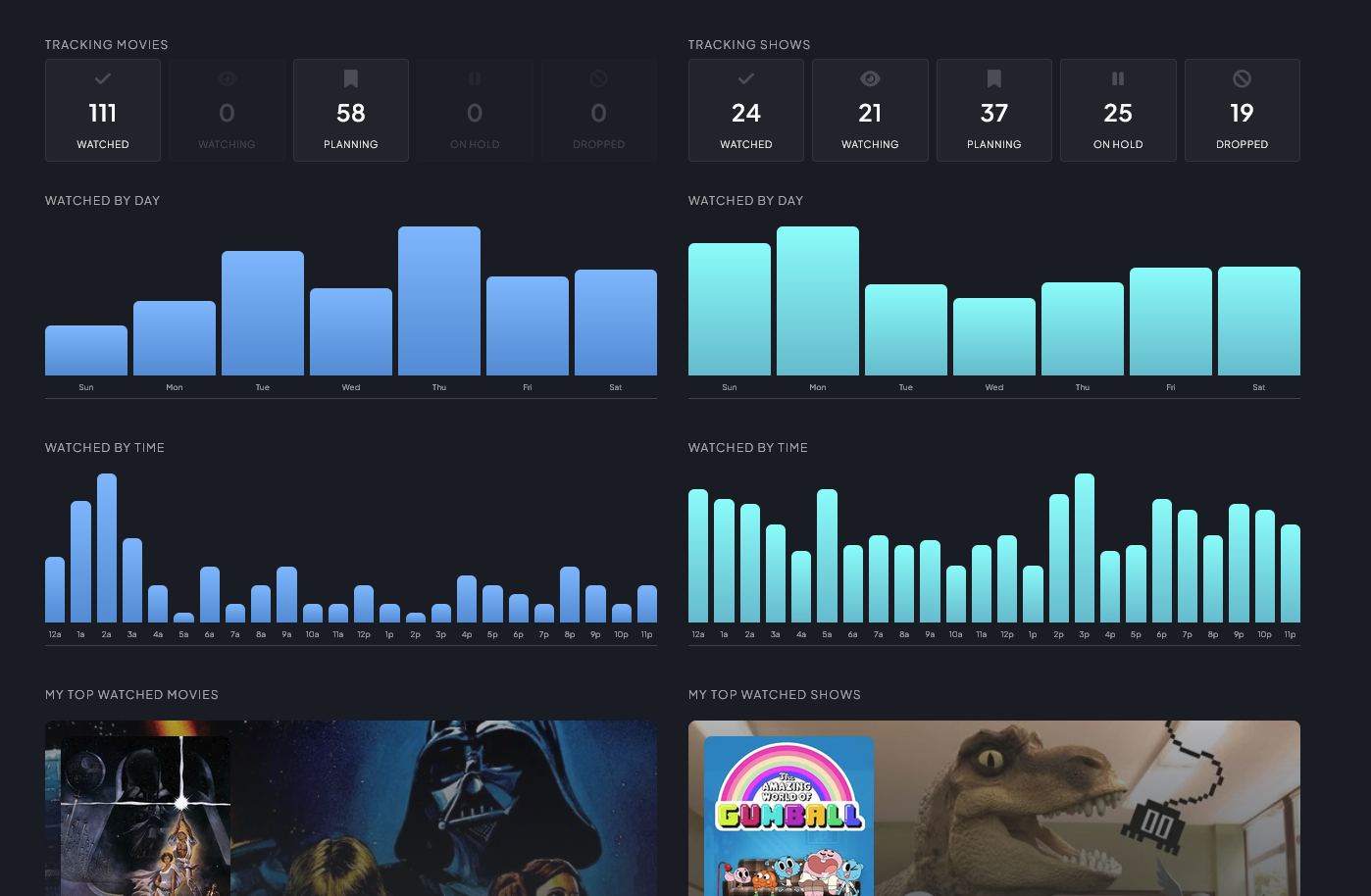Click the blocked icon in shows Dropped card
This screenshot has width=1371, height=896.
pyautogui.click(x=1243, y=78)
